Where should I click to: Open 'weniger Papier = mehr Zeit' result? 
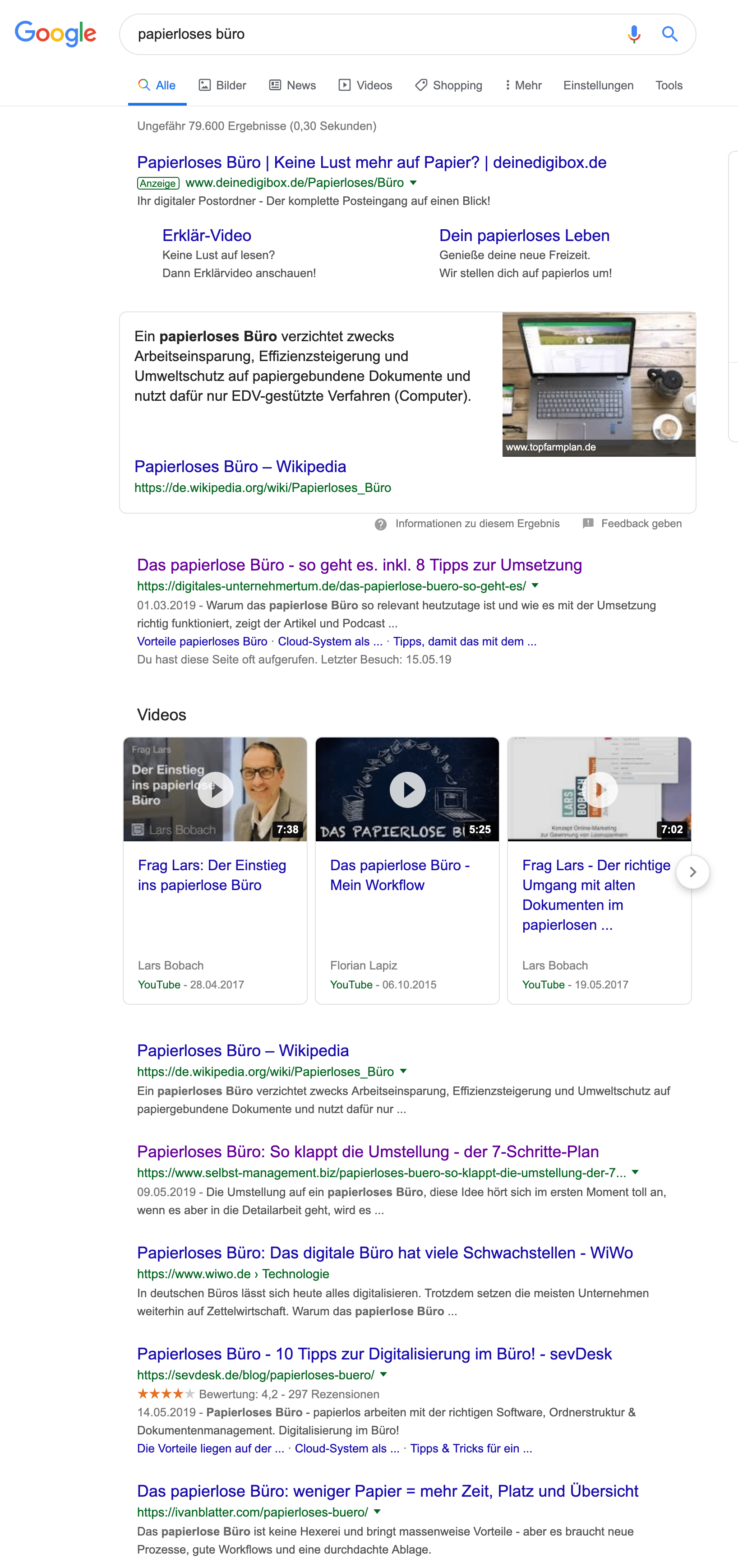point(387,1491)
